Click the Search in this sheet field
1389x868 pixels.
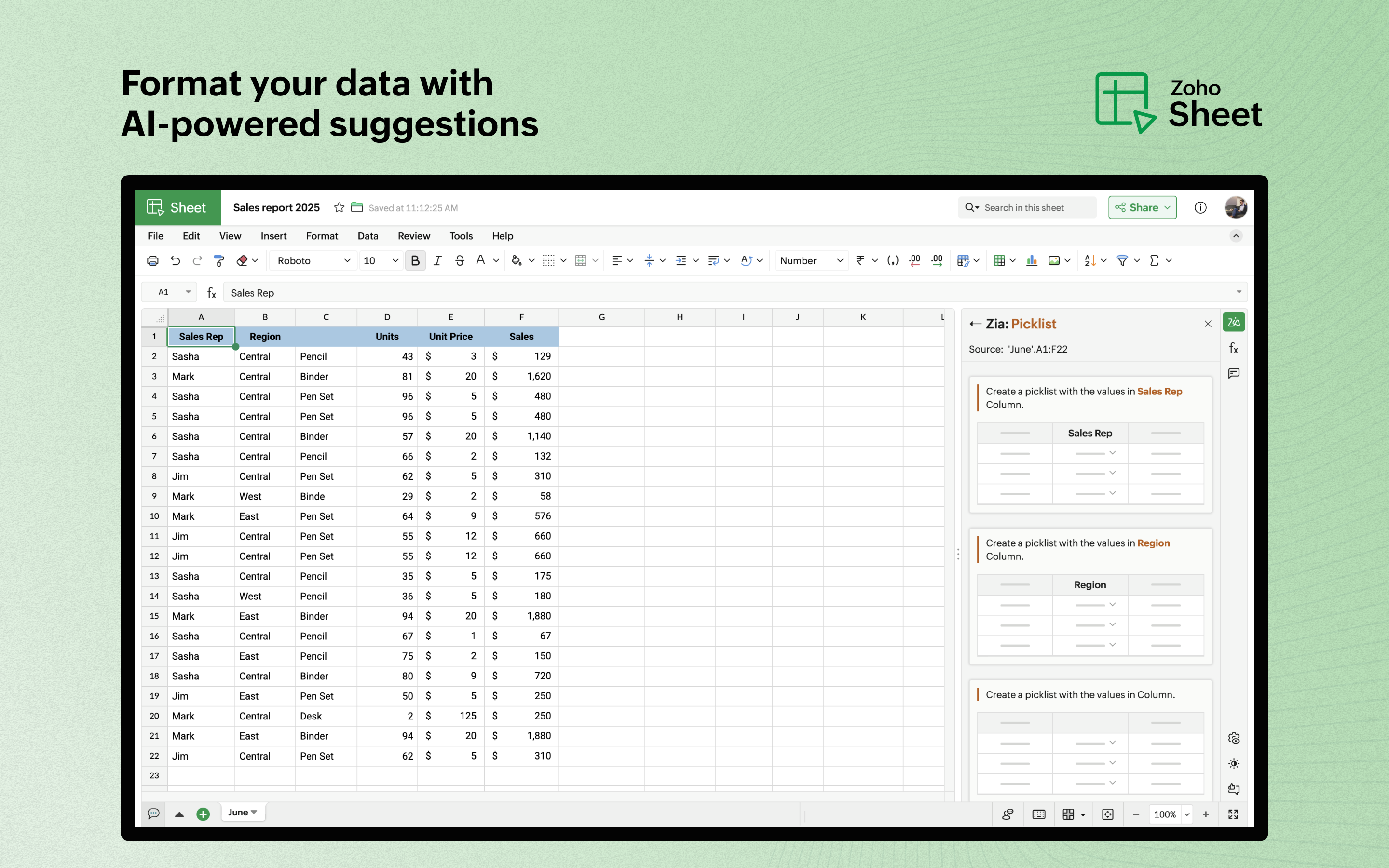[1027, 208]
